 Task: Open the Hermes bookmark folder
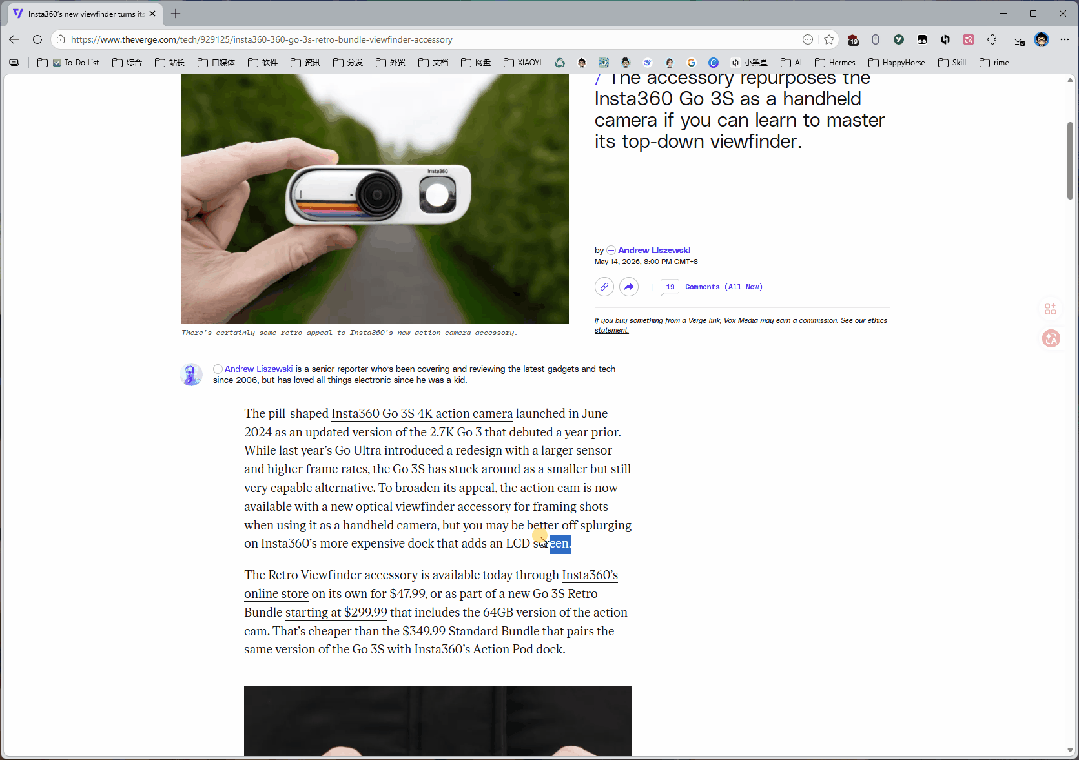[x=835, y=63]
